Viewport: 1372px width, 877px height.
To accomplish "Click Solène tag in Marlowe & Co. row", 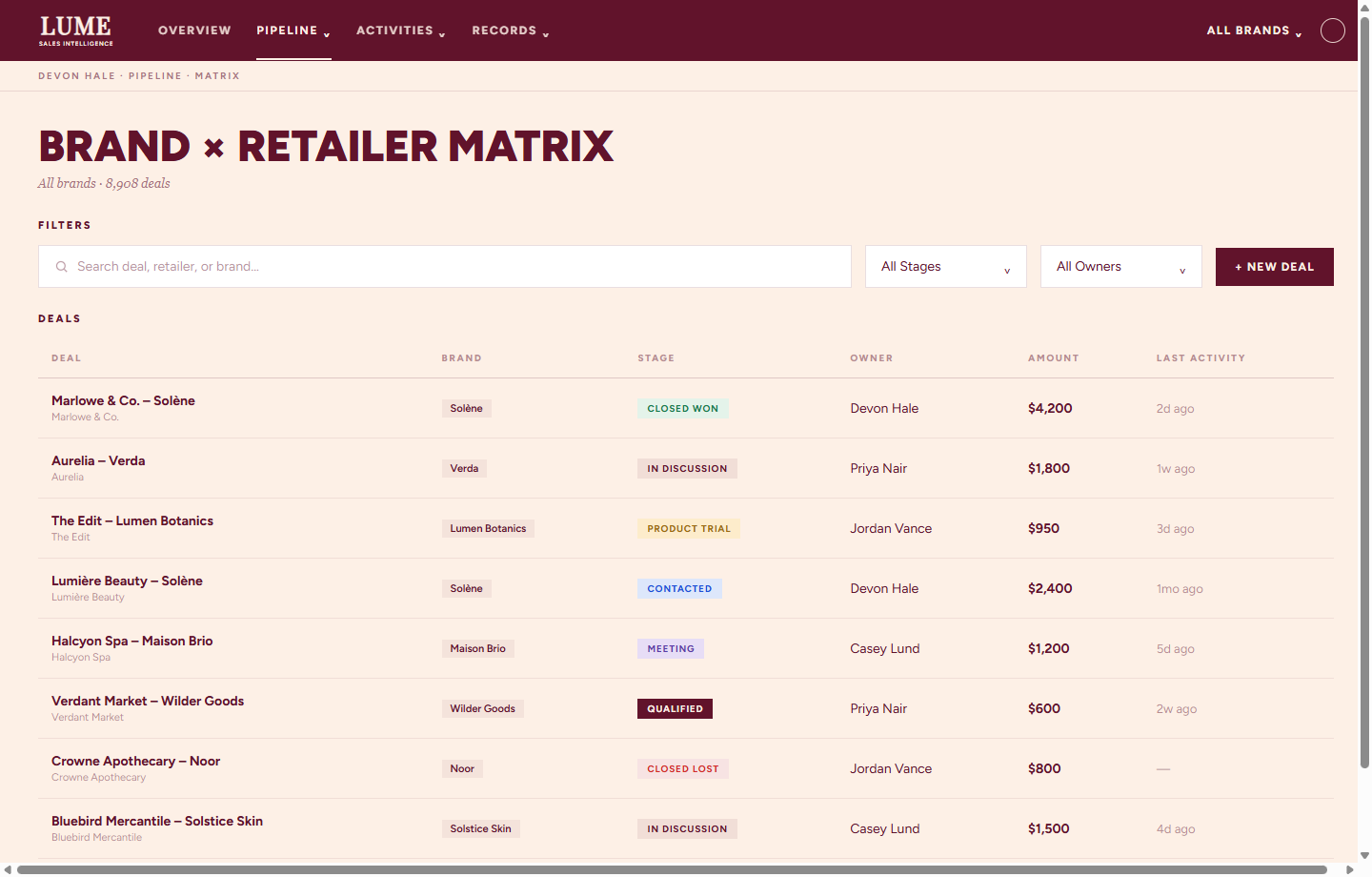I will [466, 409].
